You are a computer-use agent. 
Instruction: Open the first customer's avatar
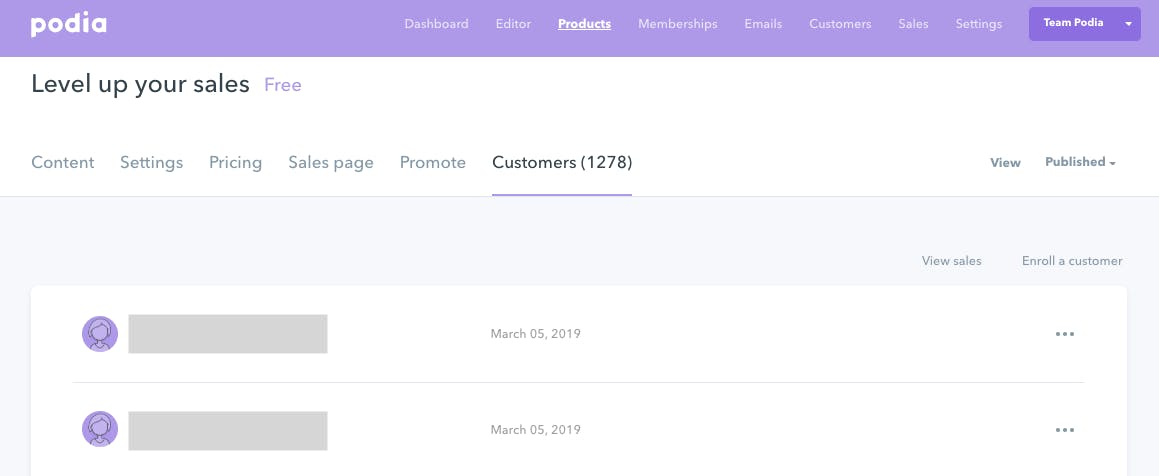(x=100, y=334)
